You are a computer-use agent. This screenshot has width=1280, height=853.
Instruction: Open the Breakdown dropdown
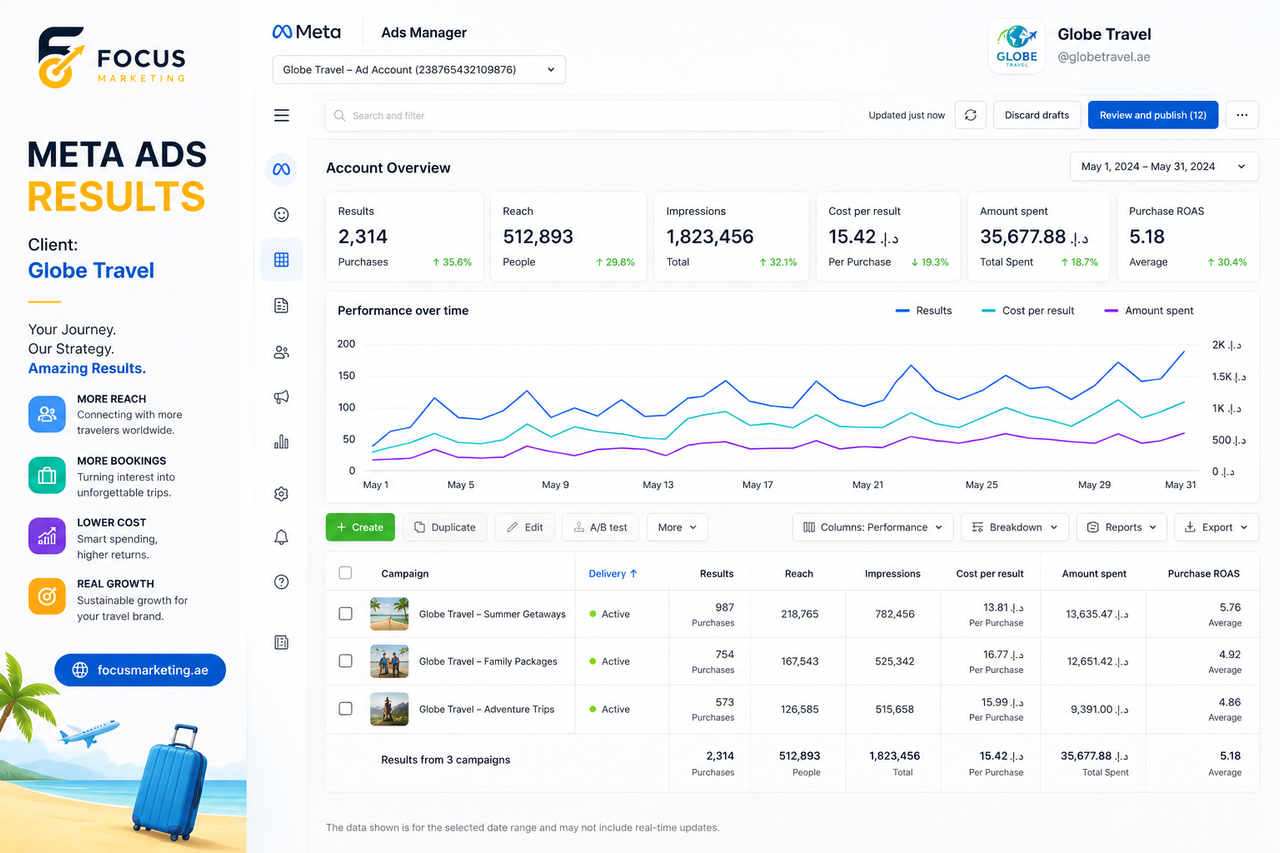point(1015,527)
